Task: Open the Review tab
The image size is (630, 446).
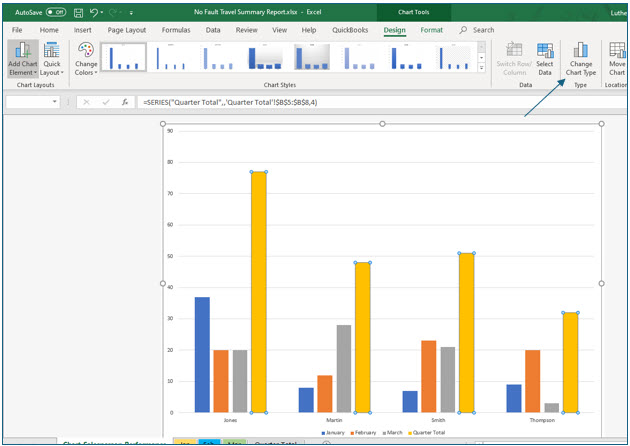Action: click(x=246, y=30)
